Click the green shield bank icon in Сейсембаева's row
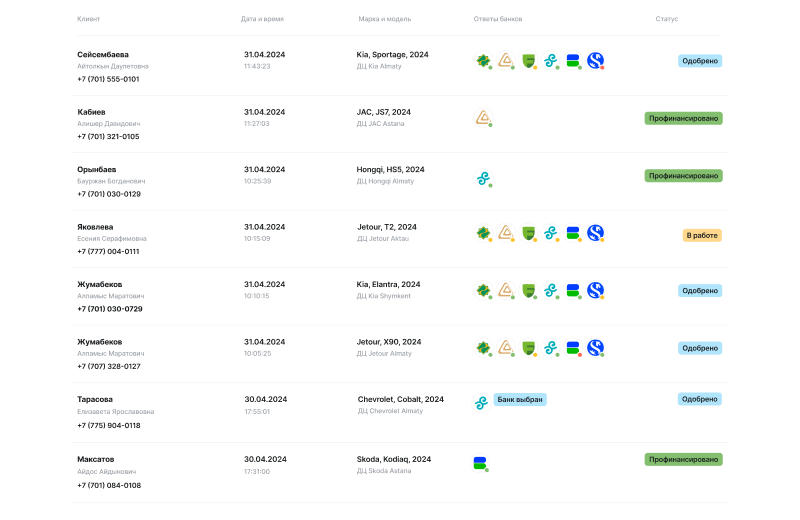 pos(528,61)
